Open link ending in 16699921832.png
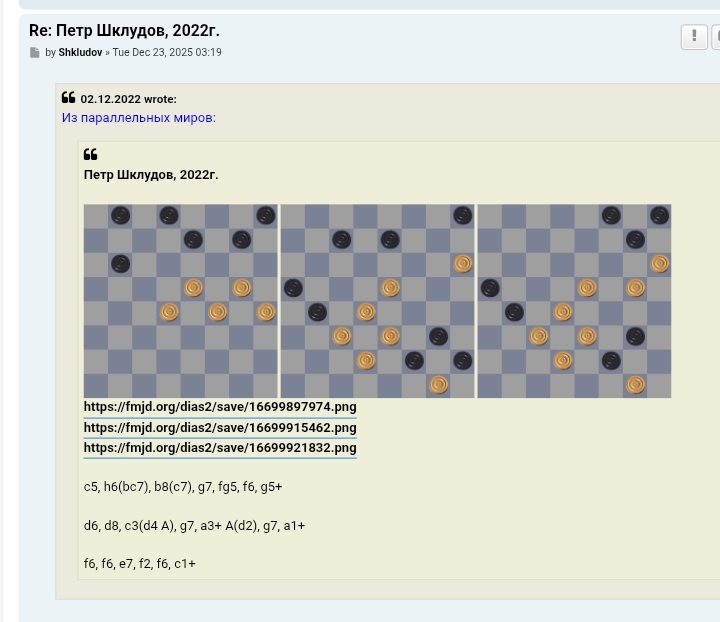 (220, 448)
